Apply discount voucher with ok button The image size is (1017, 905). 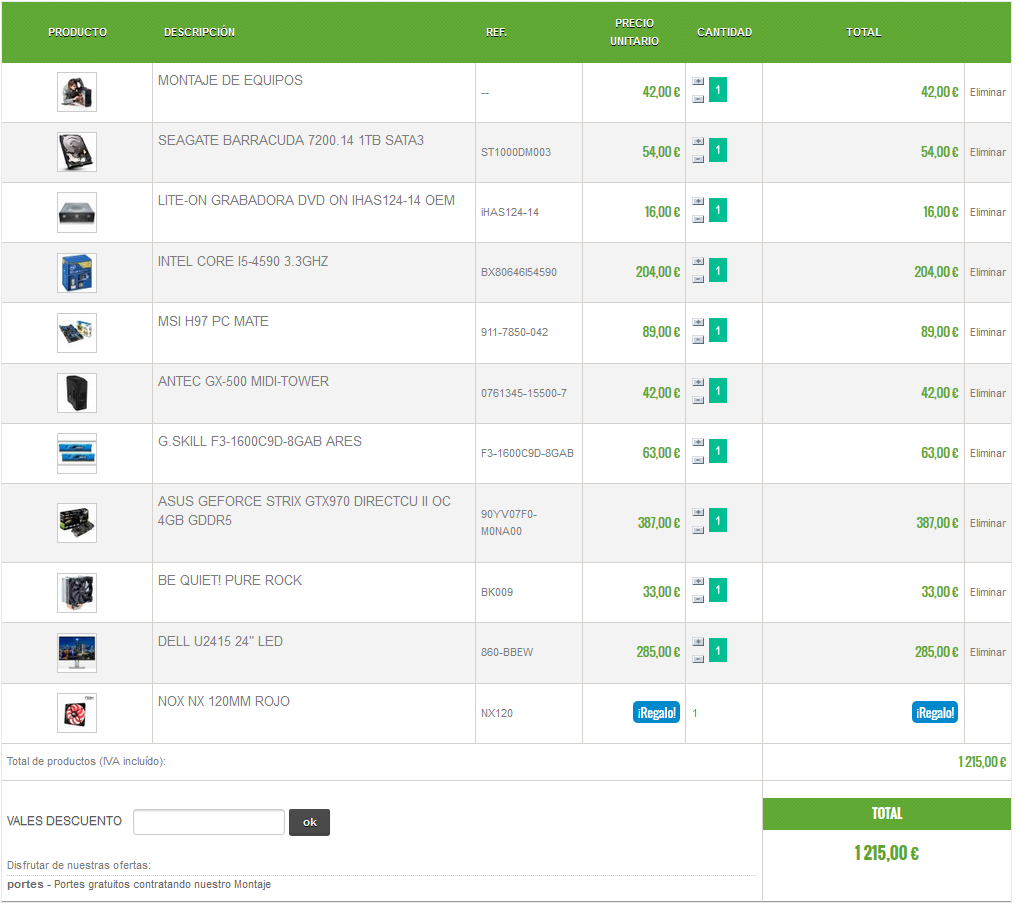pos(311,824)
